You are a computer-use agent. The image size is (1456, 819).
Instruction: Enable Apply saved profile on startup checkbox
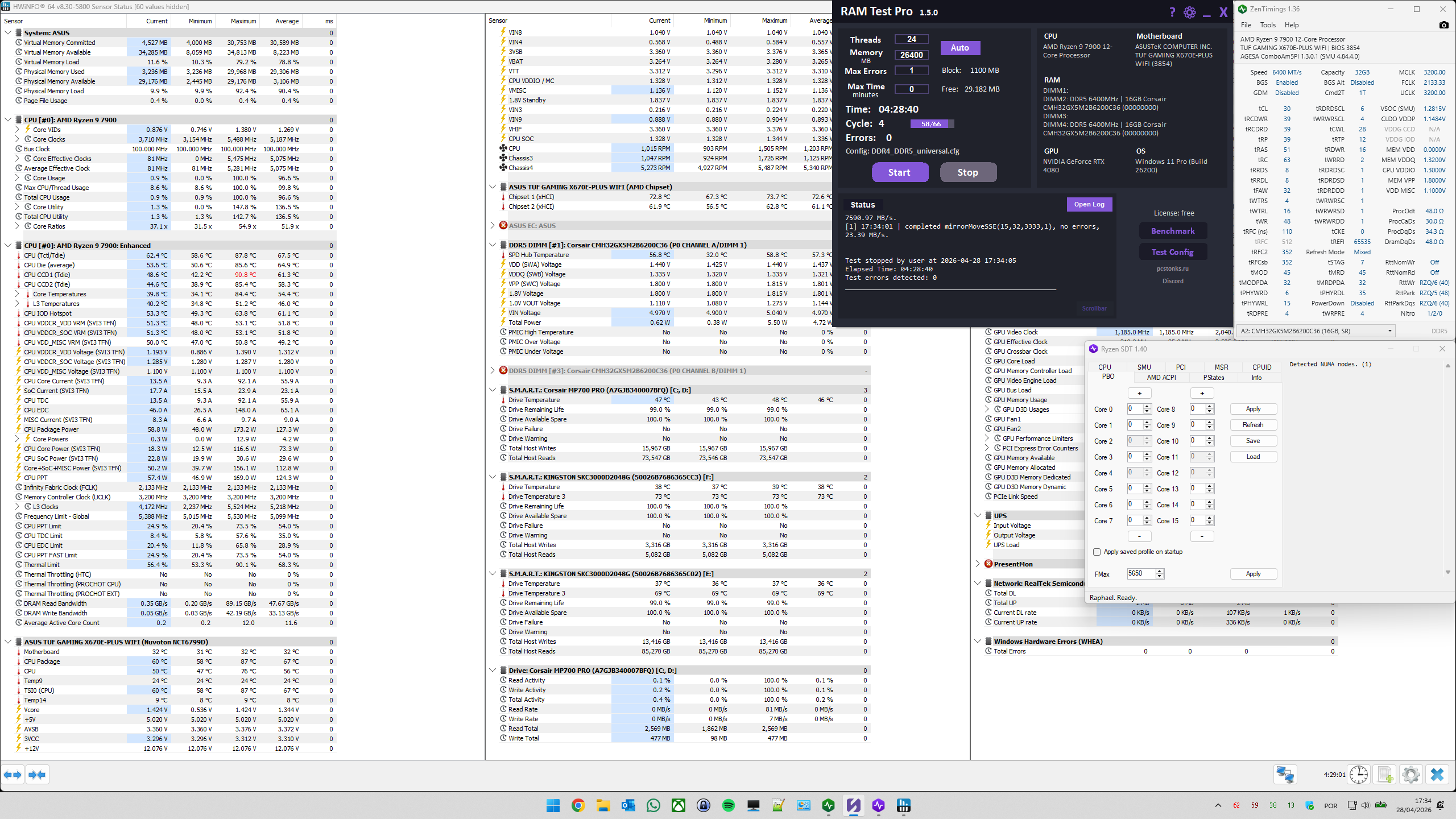click(x=1097, y=552)
